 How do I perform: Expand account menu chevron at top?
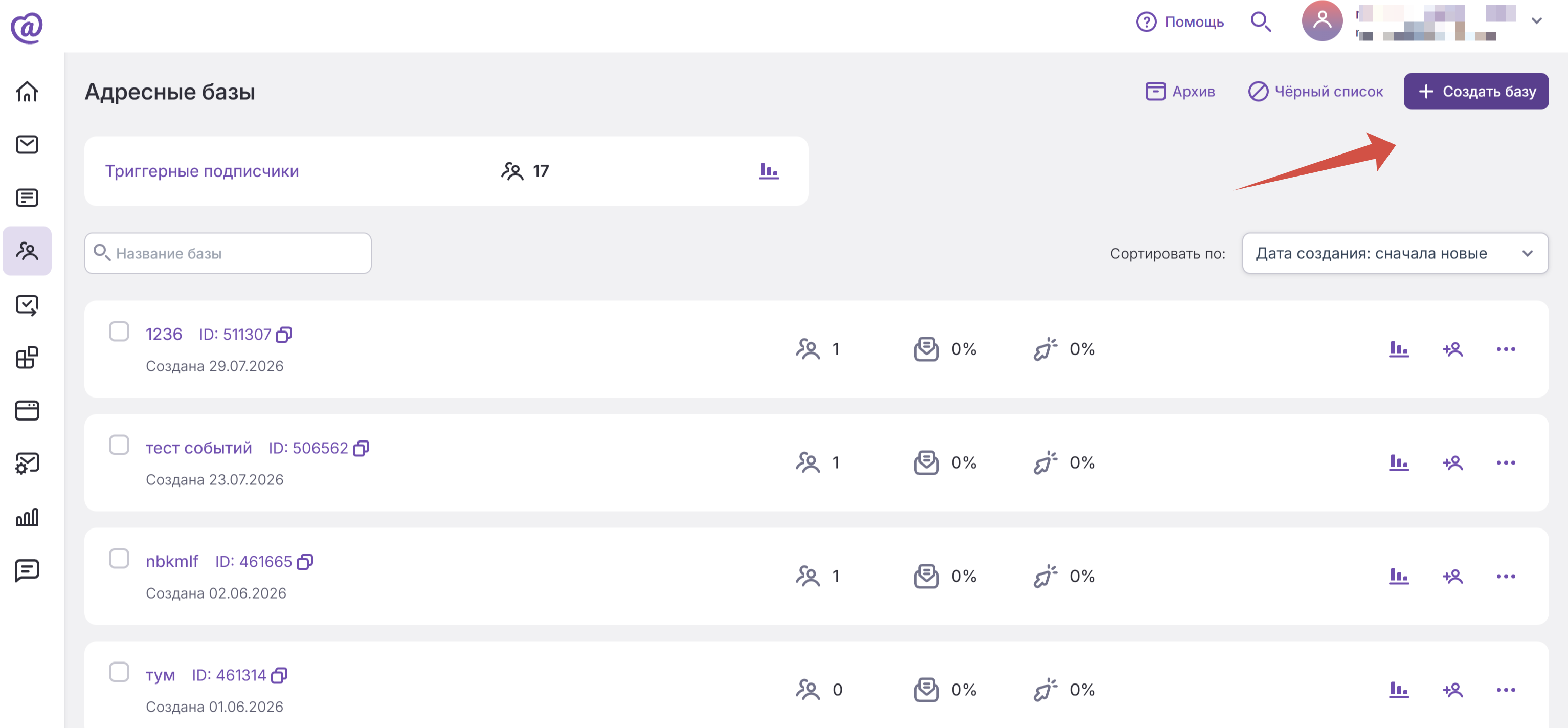[1536, 20]
